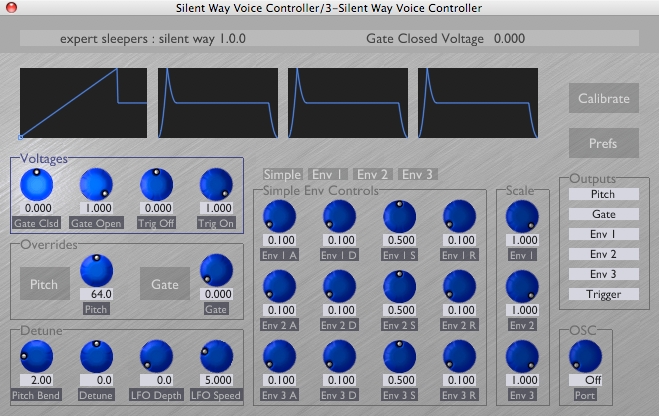Switch to the Simple envelope tab
The width and height of the screenshot is (659, 416).
282,174
